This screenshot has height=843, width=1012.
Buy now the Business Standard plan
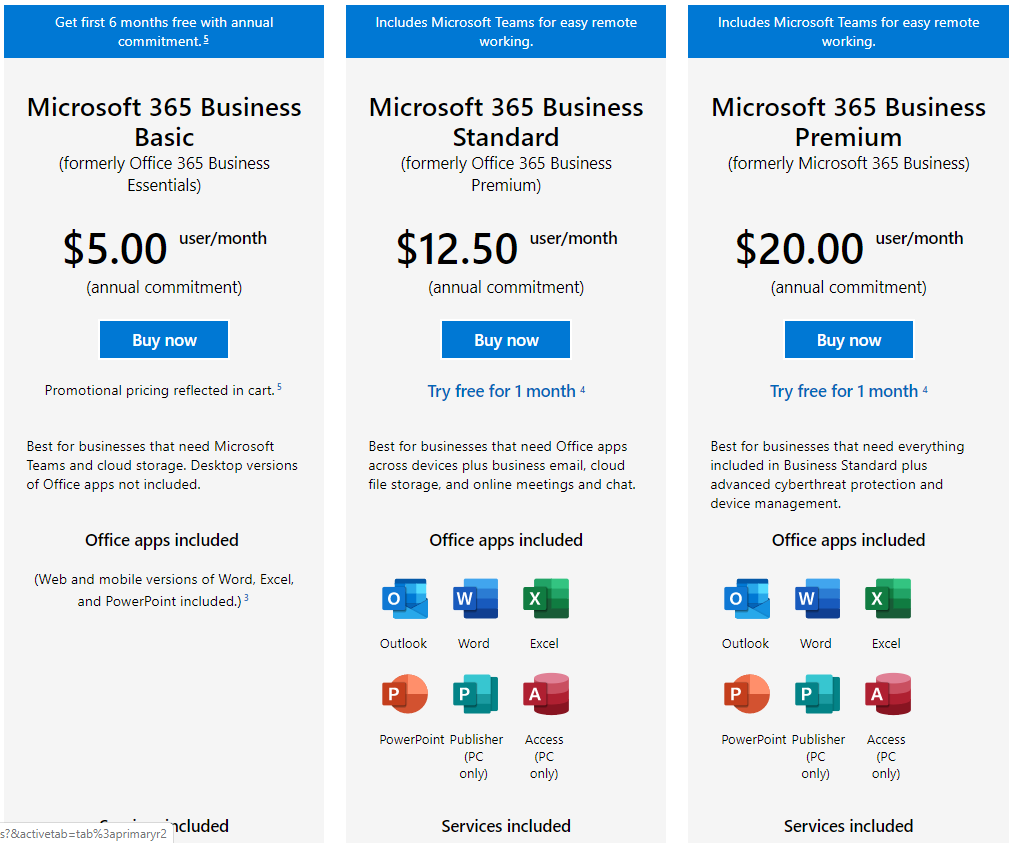tap(506, 340)
